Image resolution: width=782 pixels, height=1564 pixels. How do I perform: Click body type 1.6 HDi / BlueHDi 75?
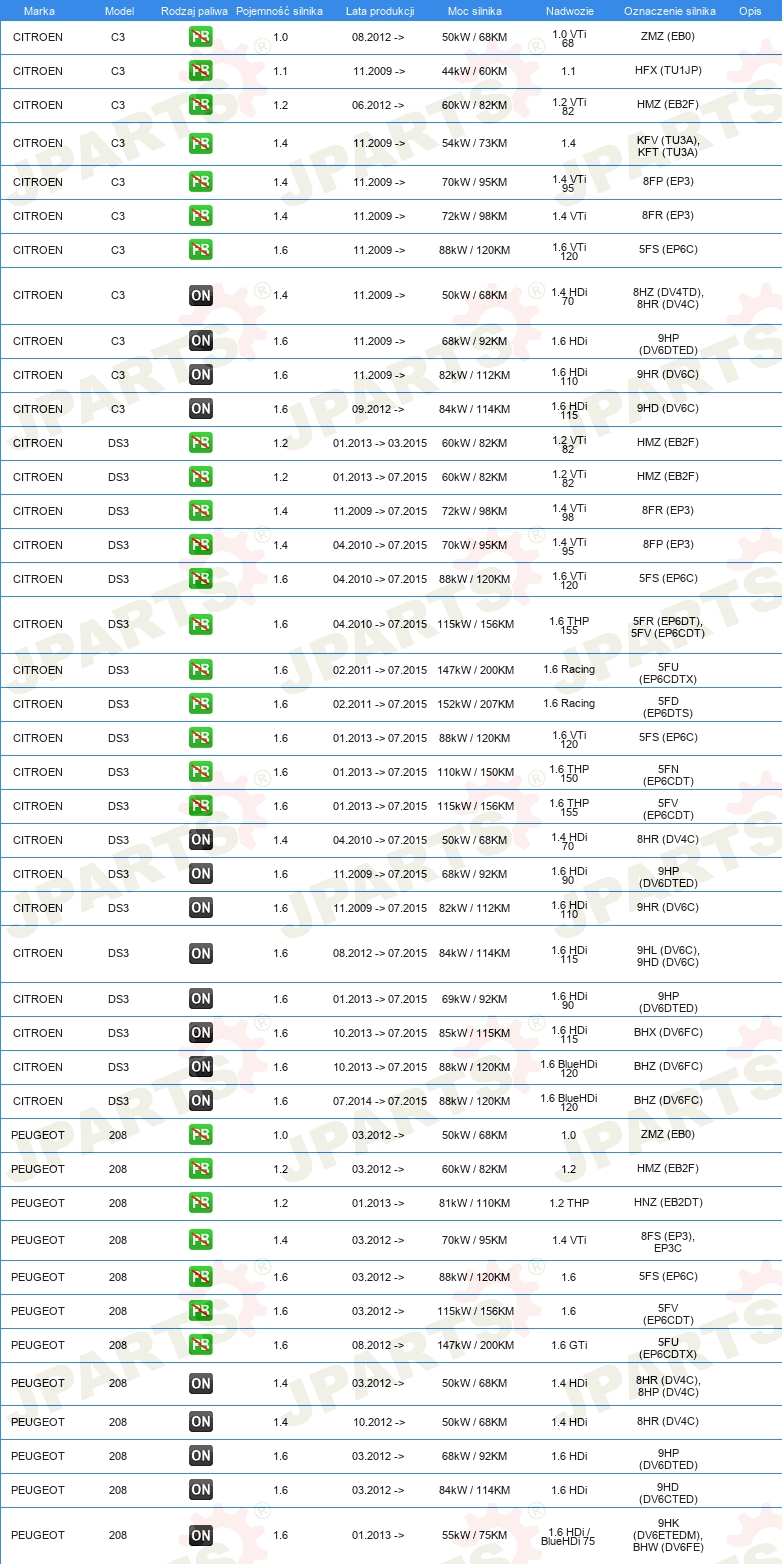pos(569,1536)
